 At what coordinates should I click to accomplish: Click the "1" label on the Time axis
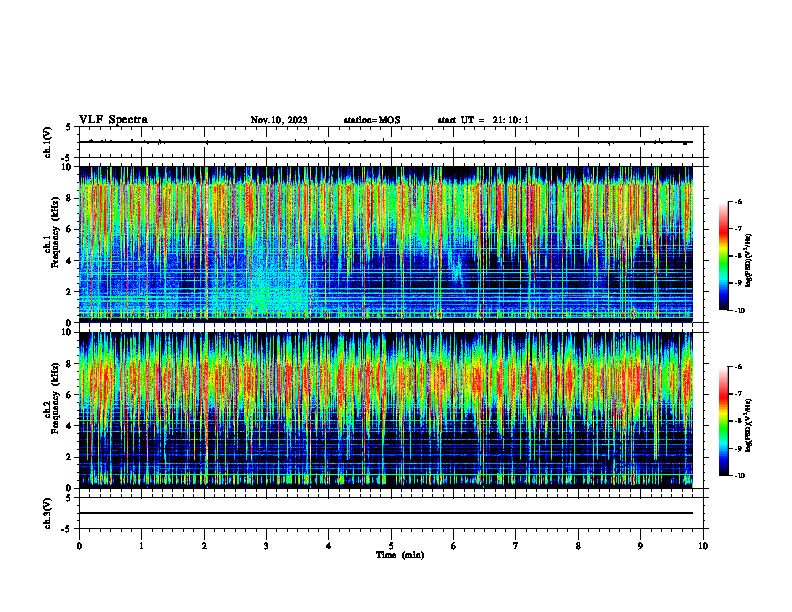(142, 546)
